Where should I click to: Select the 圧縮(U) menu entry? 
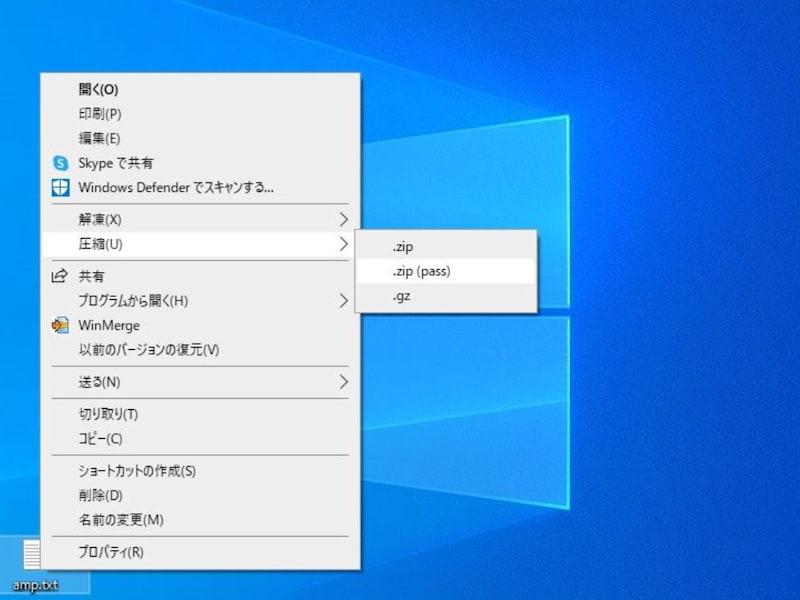click(x=200, y=244)
